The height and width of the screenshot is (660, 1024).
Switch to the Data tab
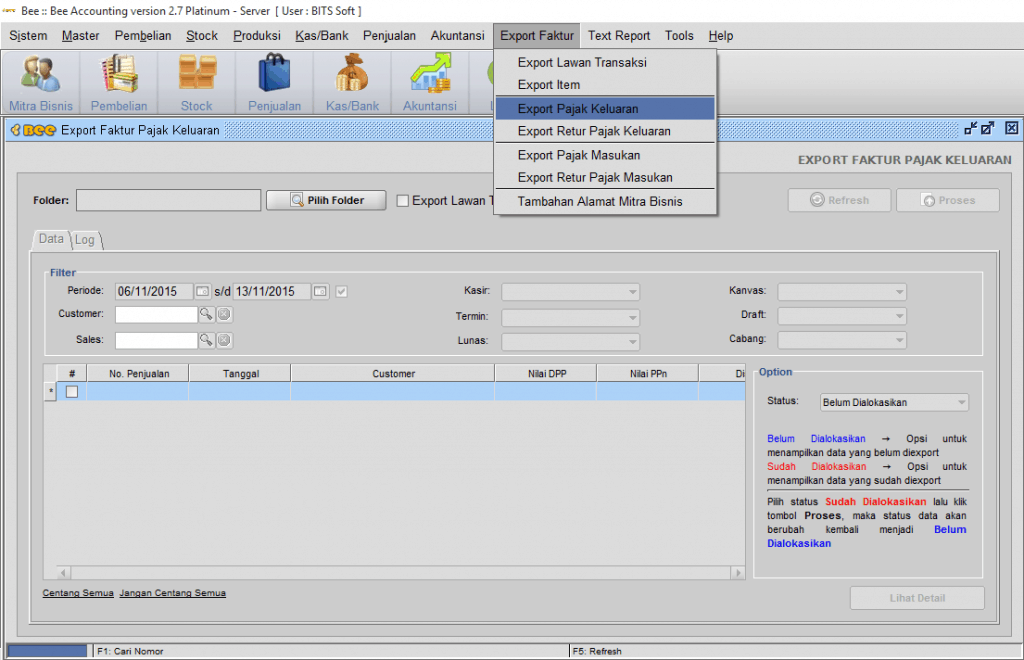pos(51,239)
